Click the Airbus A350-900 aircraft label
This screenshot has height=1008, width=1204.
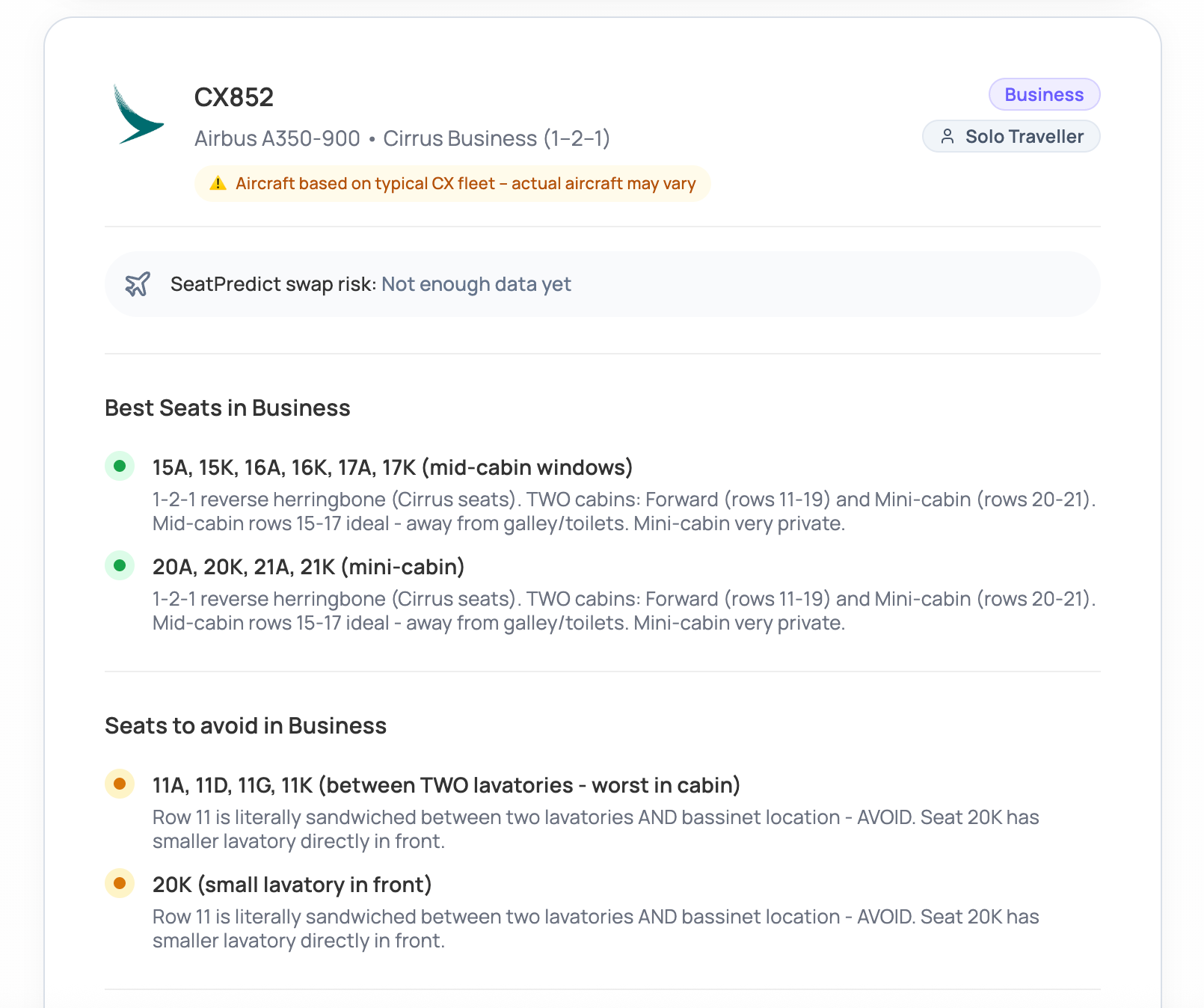coord(277,138)
